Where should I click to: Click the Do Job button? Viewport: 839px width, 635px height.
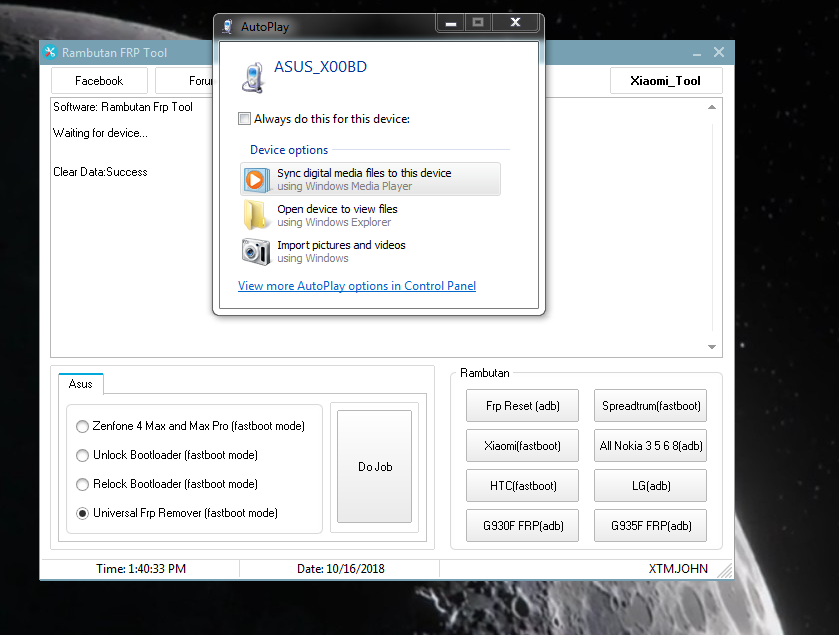(x=375, y=466)
